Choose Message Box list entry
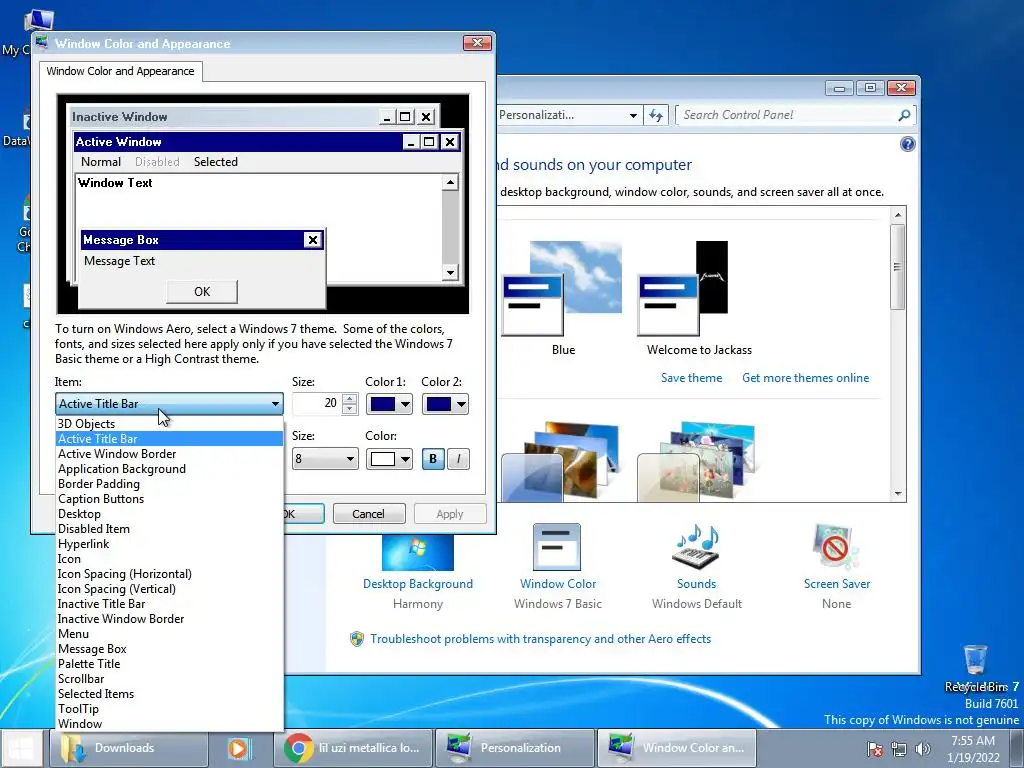The height and width of the screenshot is (768, 1024). pyautogui.click(x=170, y=649)
